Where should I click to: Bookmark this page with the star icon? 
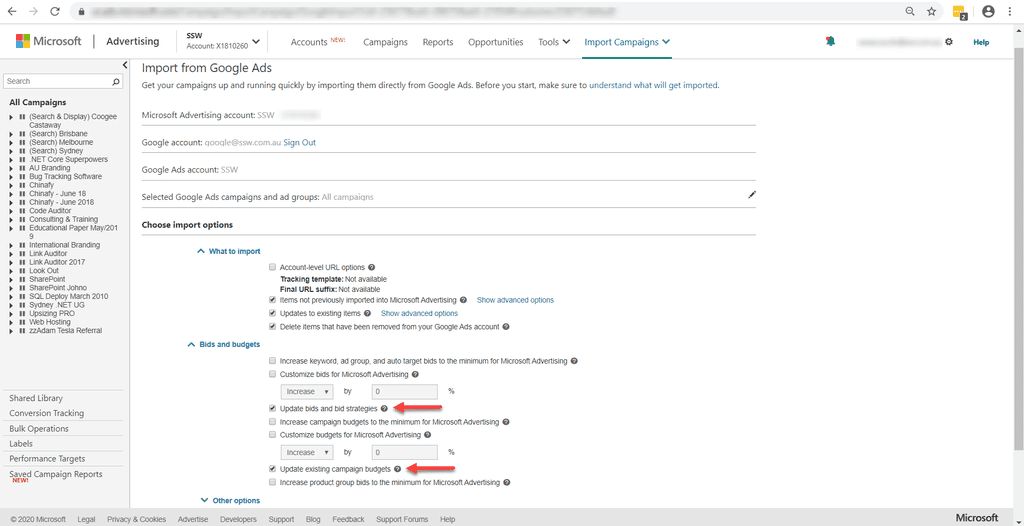(931, 11)
